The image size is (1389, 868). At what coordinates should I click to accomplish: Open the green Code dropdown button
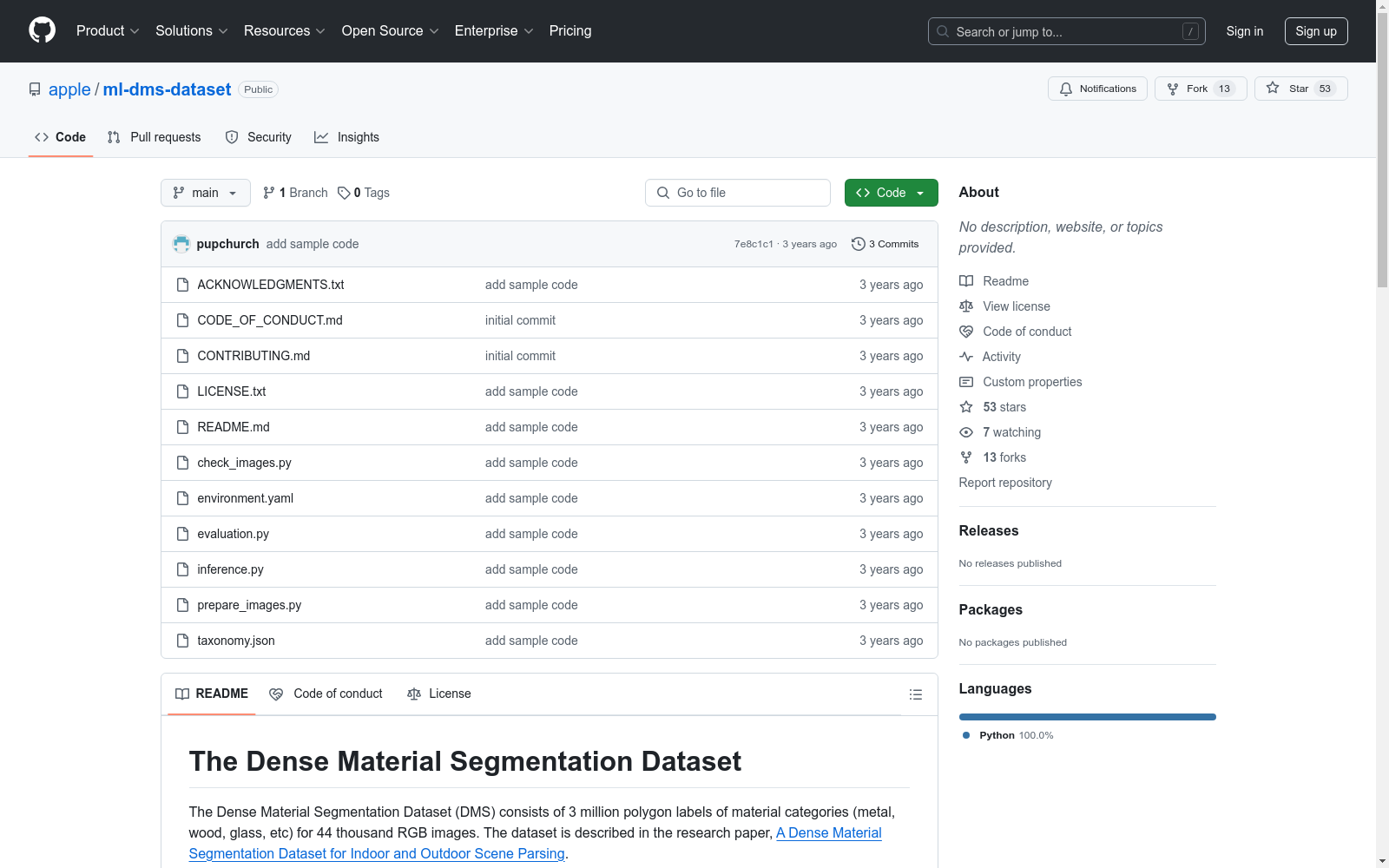click(x=891, y=193)
